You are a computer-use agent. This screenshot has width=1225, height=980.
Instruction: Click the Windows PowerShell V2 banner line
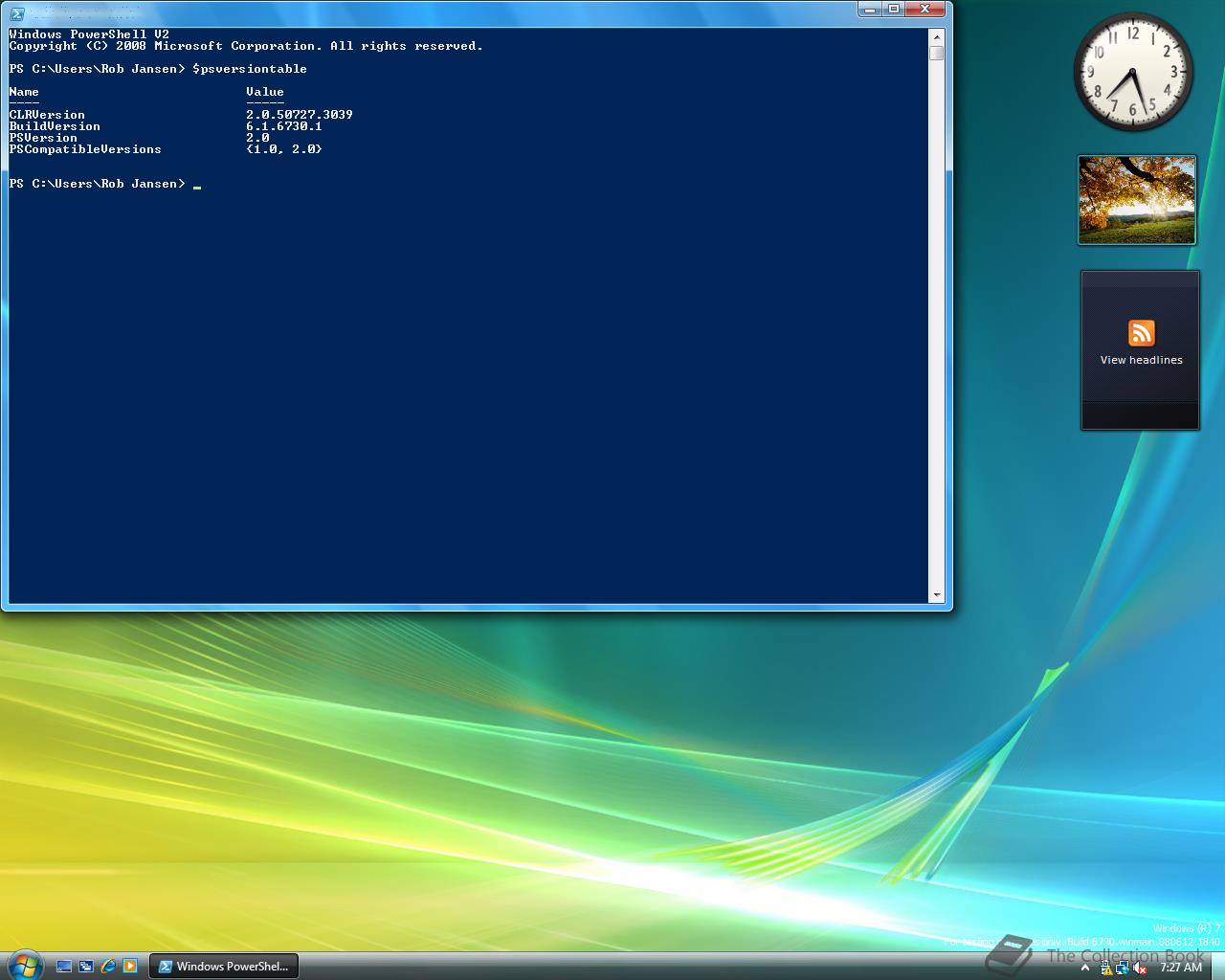pos(89,34)
